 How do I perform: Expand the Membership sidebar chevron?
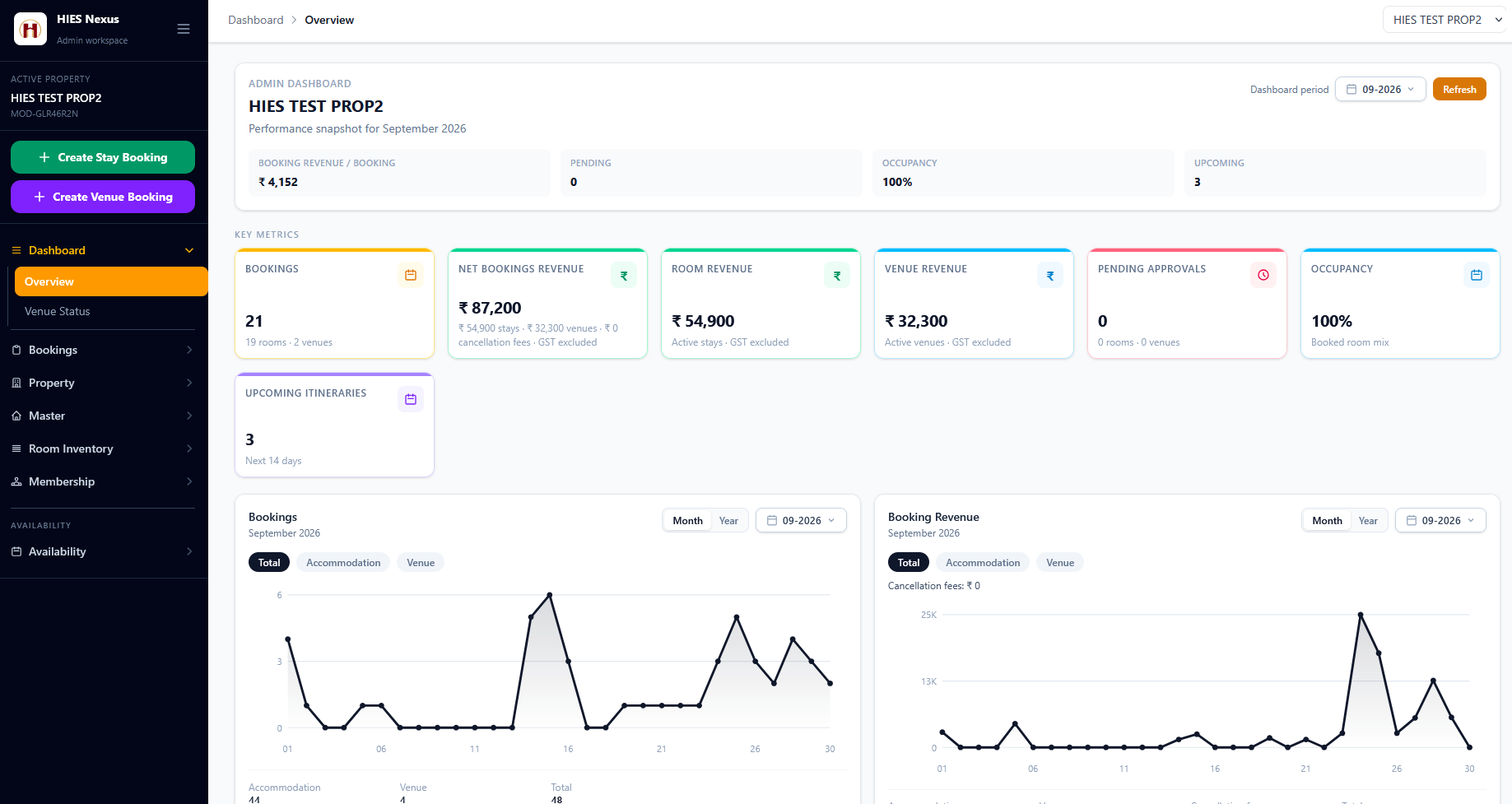tap(189, 481)
